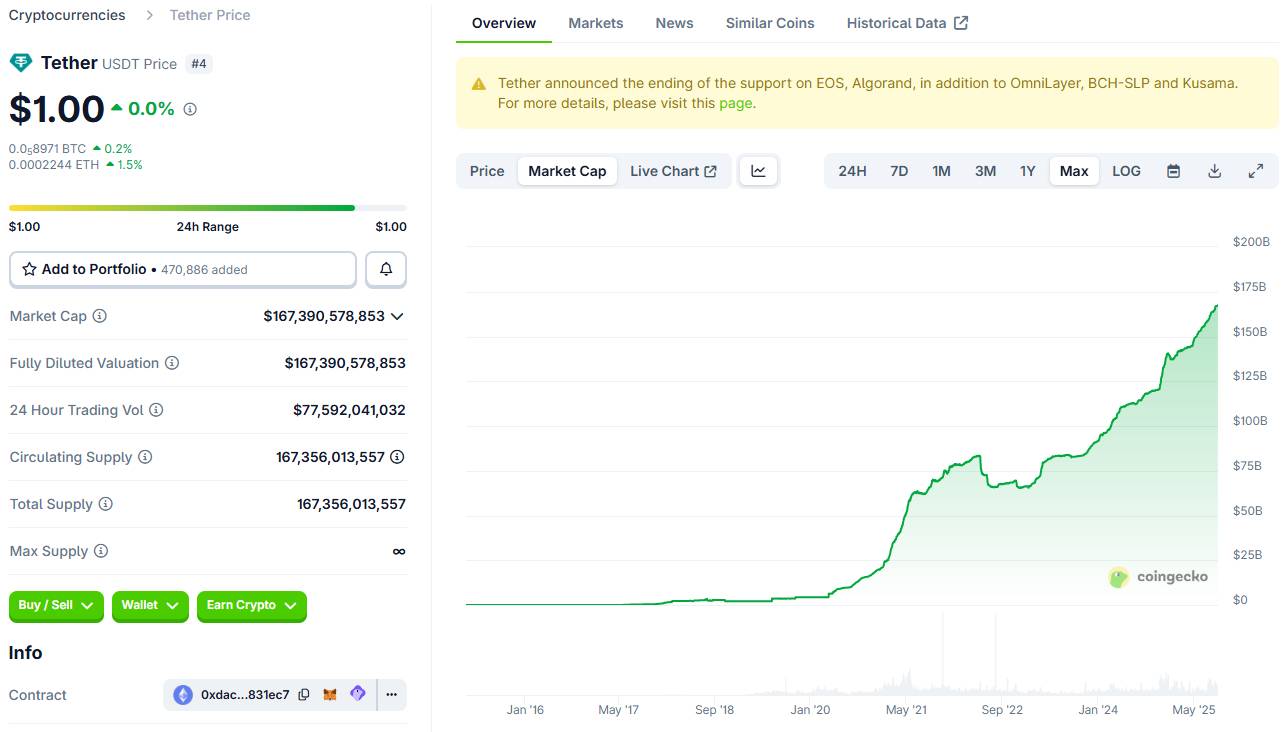The width and height of the screenshot is (1285, 732).
Task: Open Market Cap info icon
Action: pos(100,316)
